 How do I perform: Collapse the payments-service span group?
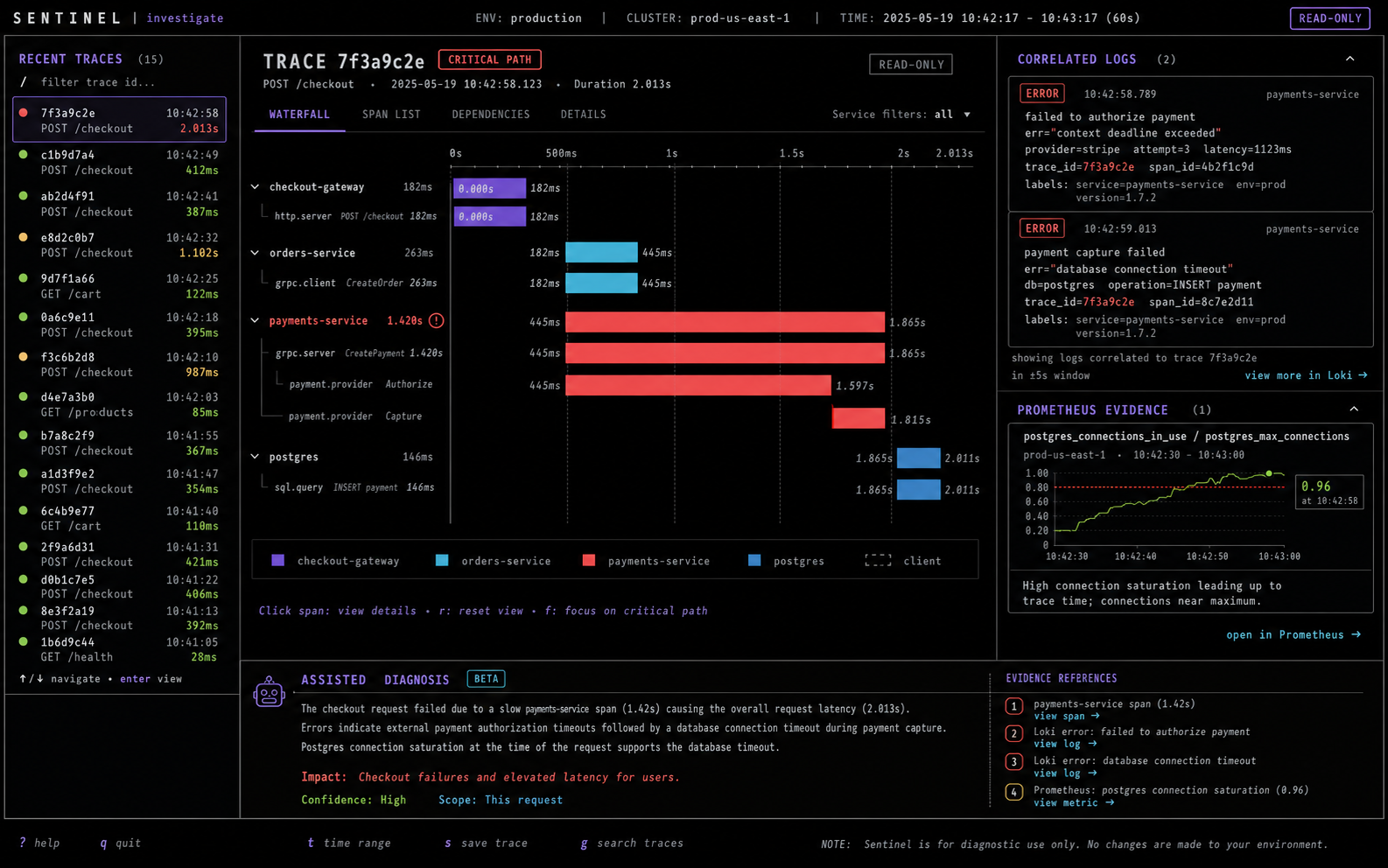pyautogui.click(x=255, y=321)
